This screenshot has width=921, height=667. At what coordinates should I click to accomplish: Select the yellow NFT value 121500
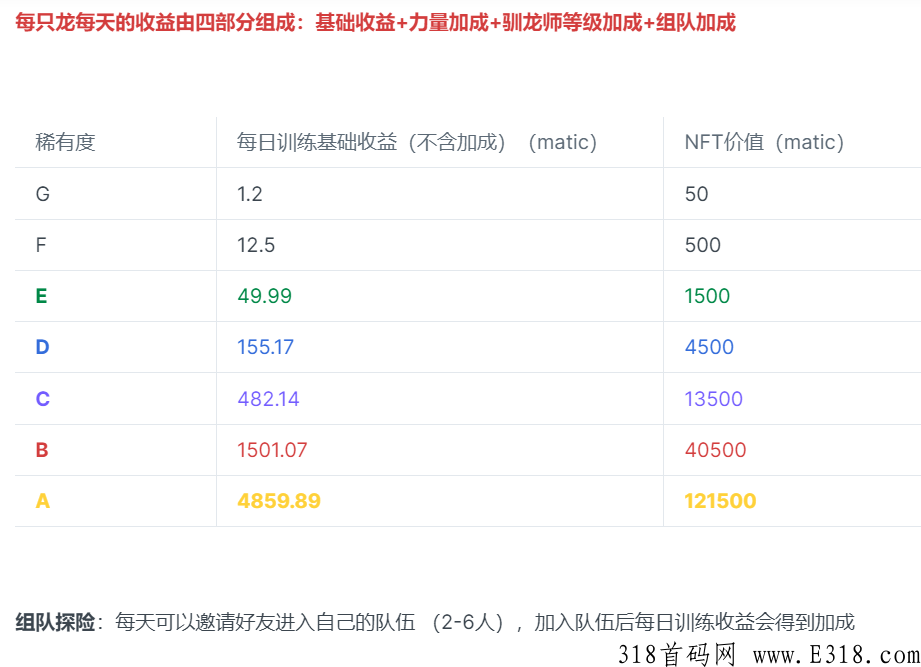(x=721, y=501)
